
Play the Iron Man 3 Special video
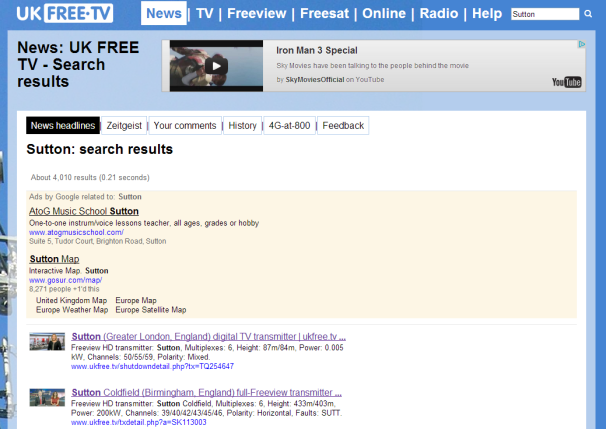coord(216,66)
